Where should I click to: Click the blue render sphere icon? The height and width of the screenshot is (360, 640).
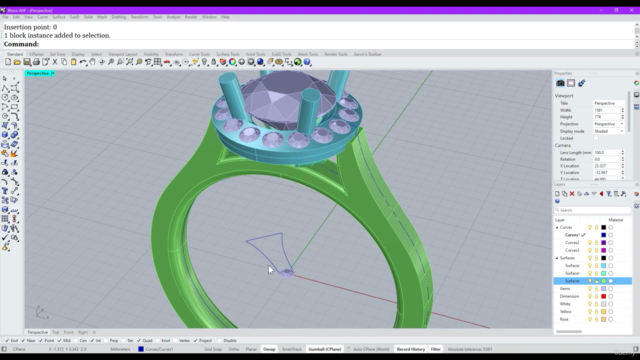(260, 62)
